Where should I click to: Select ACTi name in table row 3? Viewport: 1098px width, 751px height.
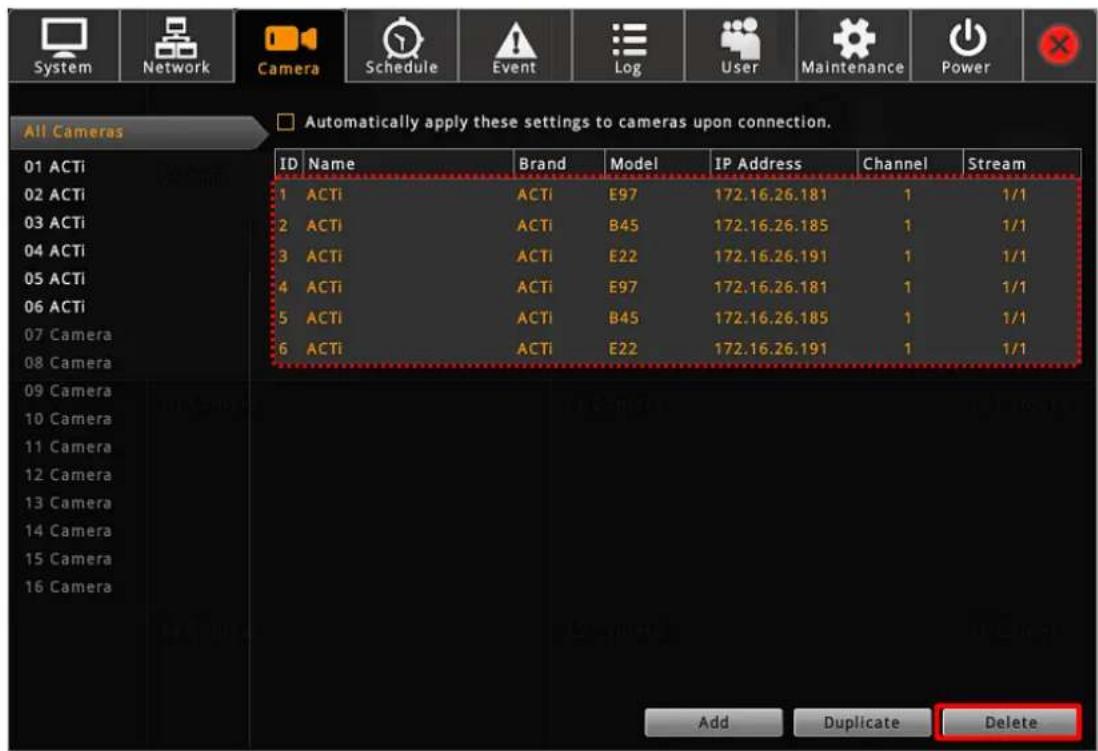tap(324, 256)
